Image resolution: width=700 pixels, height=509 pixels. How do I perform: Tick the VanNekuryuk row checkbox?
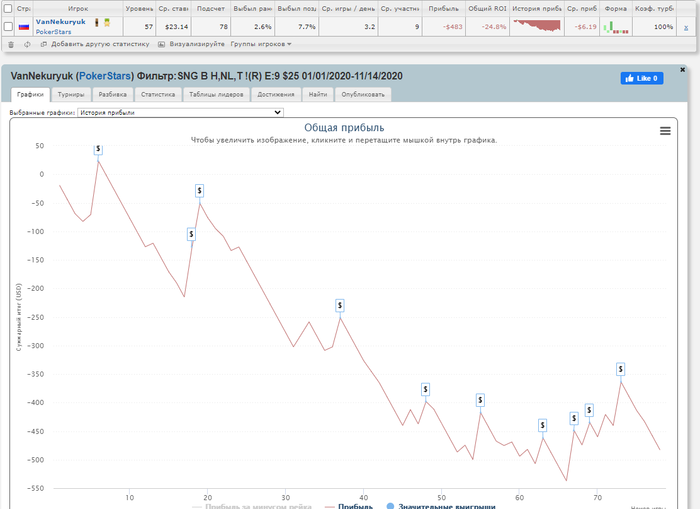8,26
